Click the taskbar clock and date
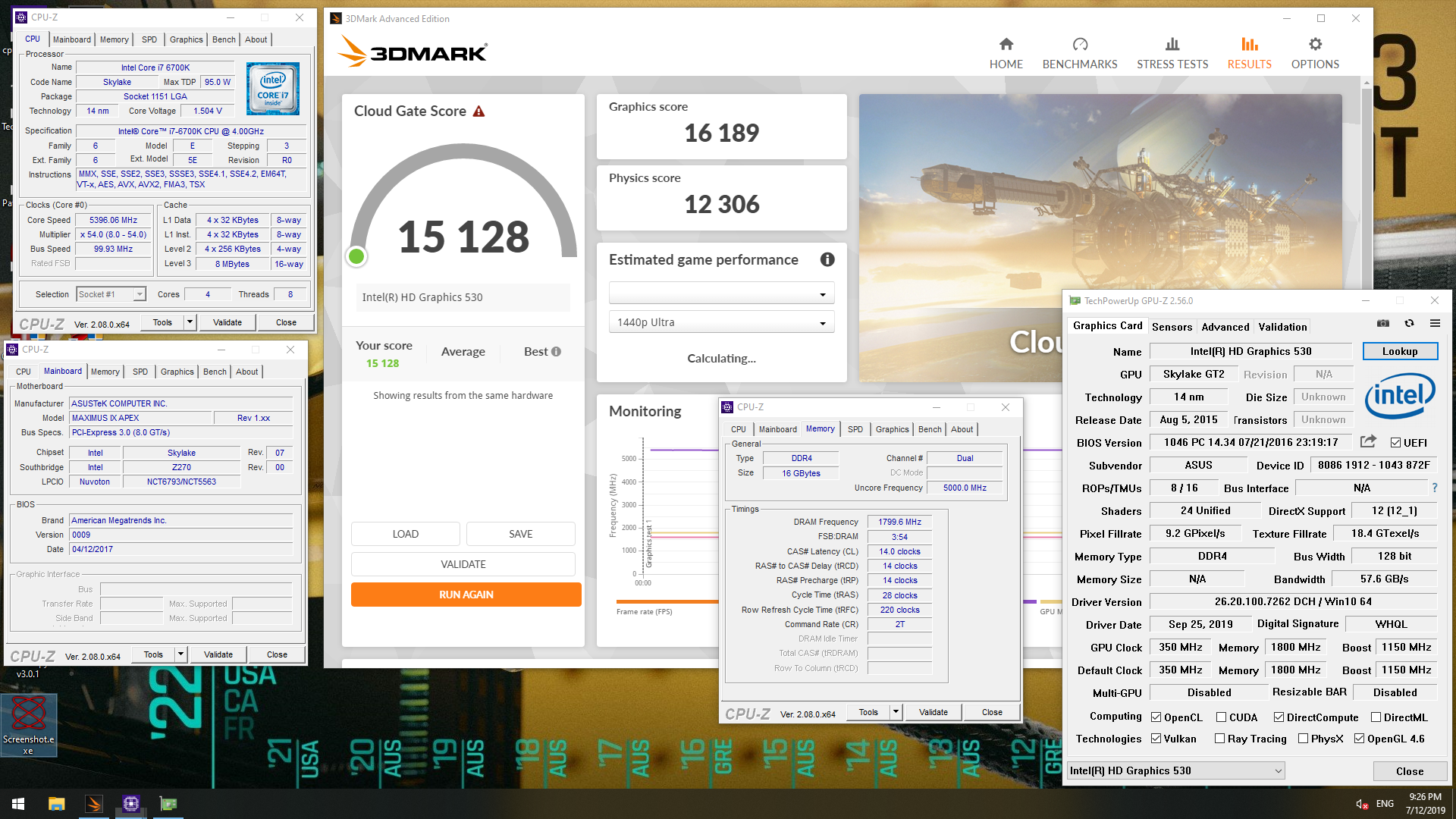 (1424, 804)
